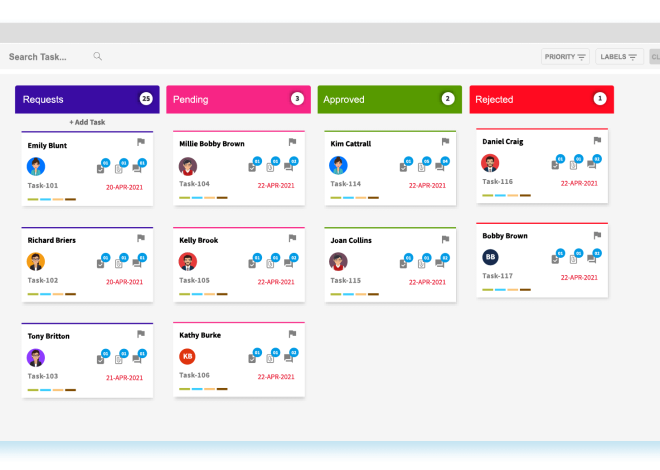Open comments icon on Emily Blunt card
660x470 pixels.
click(x=137, y=169)
